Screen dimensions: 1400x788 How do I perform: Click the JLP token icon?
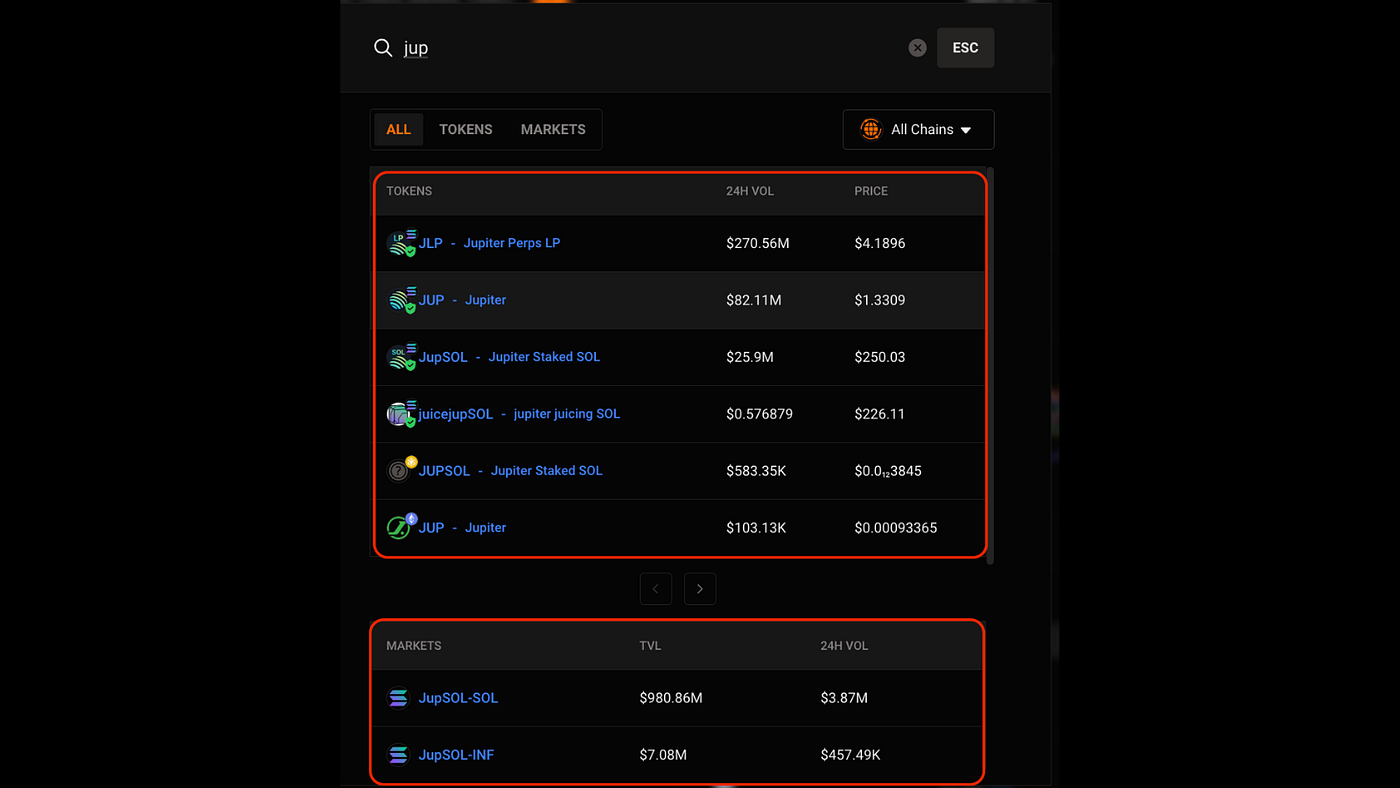click(x=400, y=243)
